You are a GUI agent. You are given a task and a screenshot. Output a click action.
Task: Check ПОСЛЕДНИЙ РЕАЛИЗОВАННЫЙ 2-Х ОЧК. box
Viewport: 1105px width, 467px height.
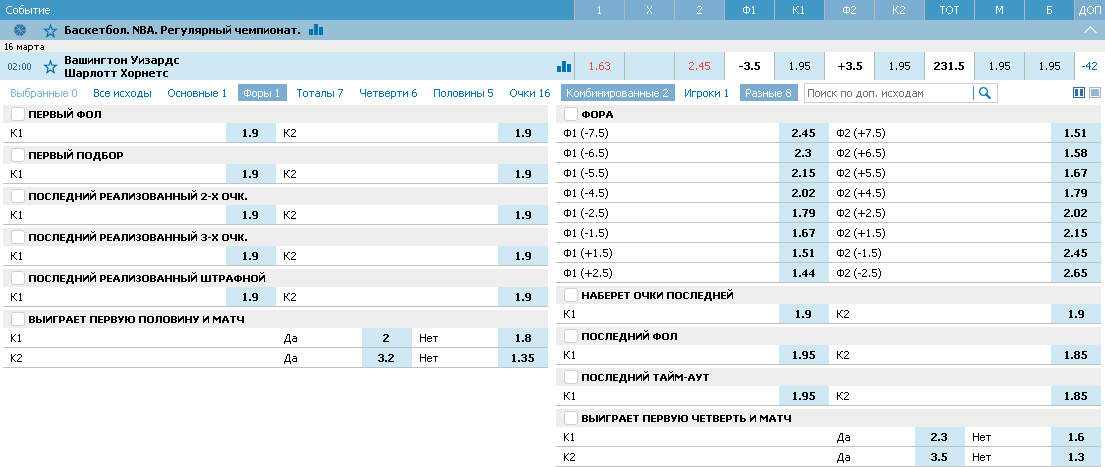(x=18, y=196)
